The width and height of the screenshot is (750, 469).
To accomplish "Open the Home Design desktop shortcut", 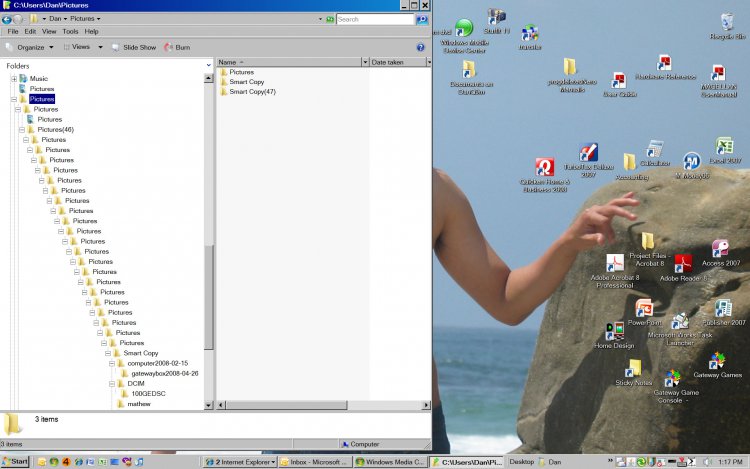I will coord(614,336).
